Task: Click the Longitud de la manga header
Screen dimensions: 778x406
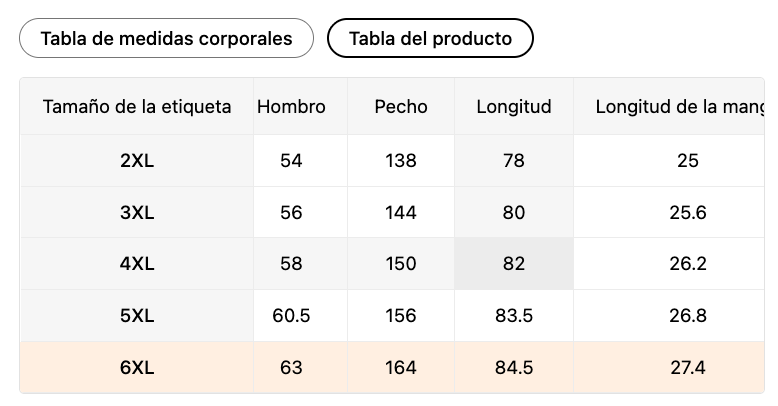Action: point(669,106)
